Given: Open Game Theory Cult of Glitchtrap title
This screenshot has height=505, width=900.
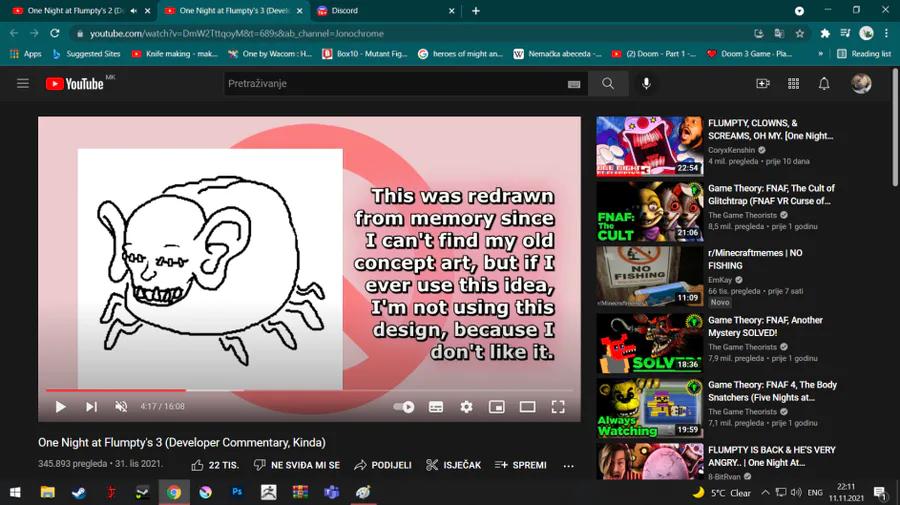Looking at the screenshot, I should point(771,195).
